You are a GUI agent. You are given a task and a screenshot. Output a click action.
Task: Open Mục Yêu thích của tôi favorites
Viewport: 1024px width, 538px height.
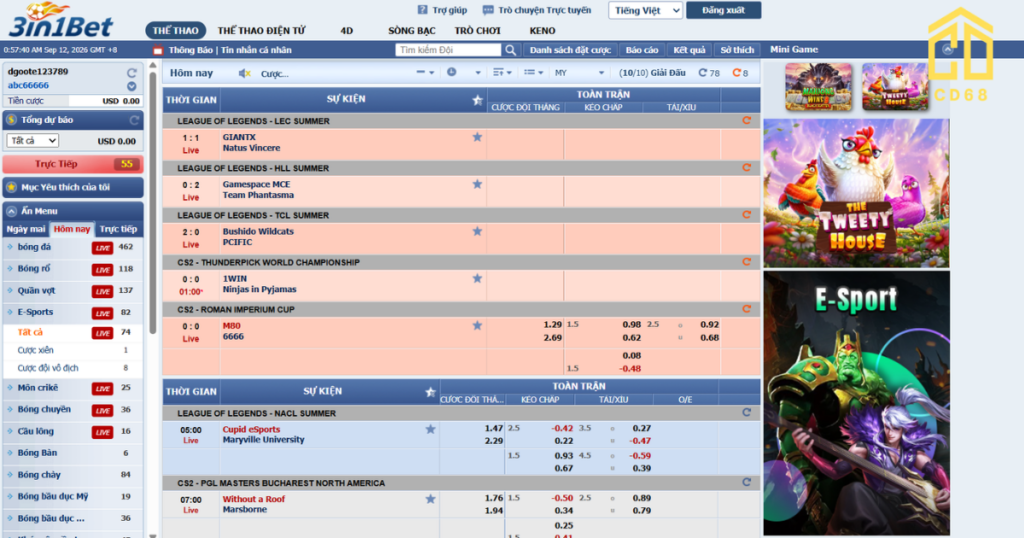[x=73, y=187]
